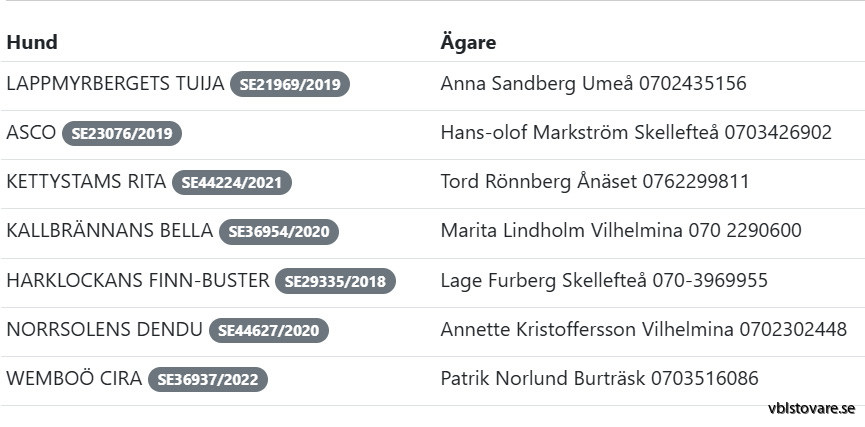Image resolution: width=865 pixels, height=427 pixels.
Task: Click the SE44224/2021 registration badge
Action: click(x=232, y=183)
